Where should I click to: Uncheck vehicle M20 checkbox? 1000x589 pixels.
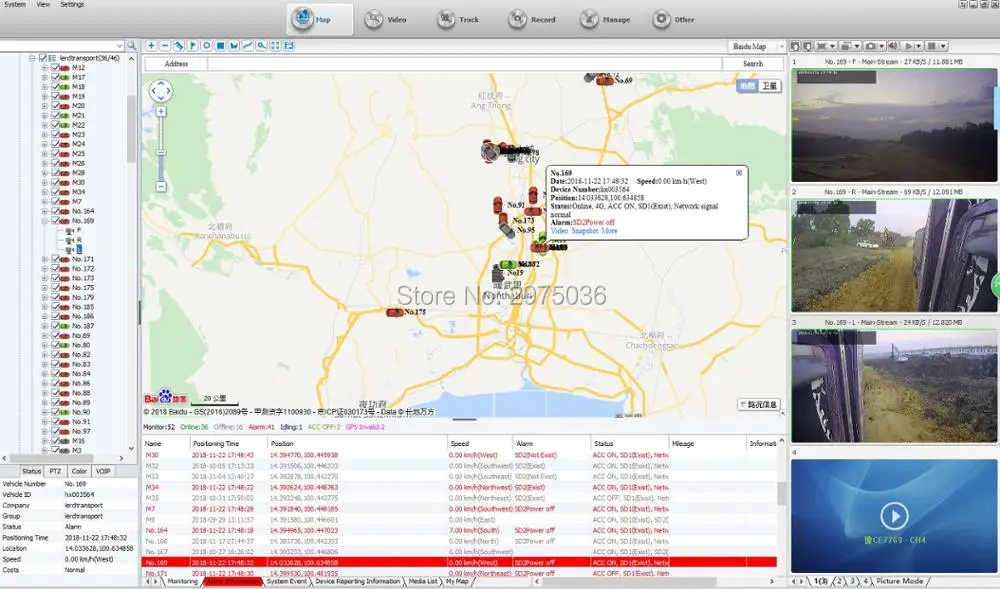pyautogui.click(x=55, y=106)
